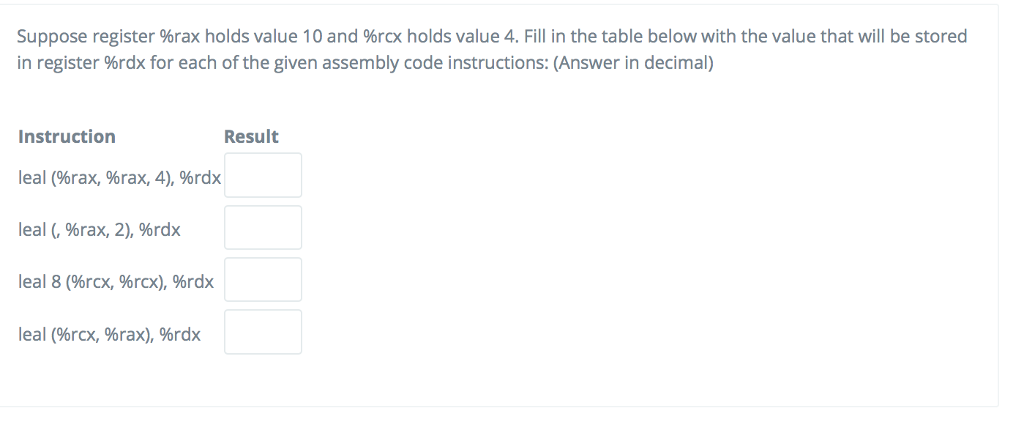Screen dimensions: 1024x422
Task: Click the "Instruction" column header
Action: click(67, 137)
